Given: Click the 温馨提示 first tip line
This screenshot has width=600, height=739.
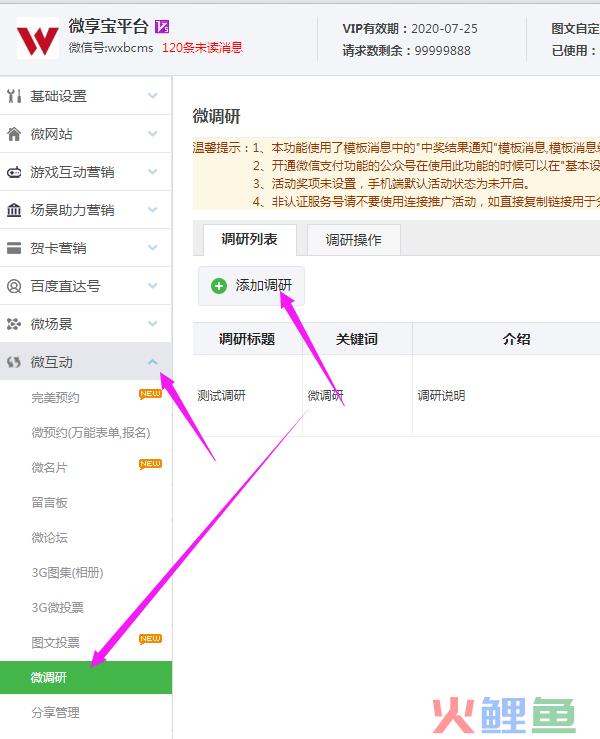Looking at the screenshot, I should (x=396, y=148).
